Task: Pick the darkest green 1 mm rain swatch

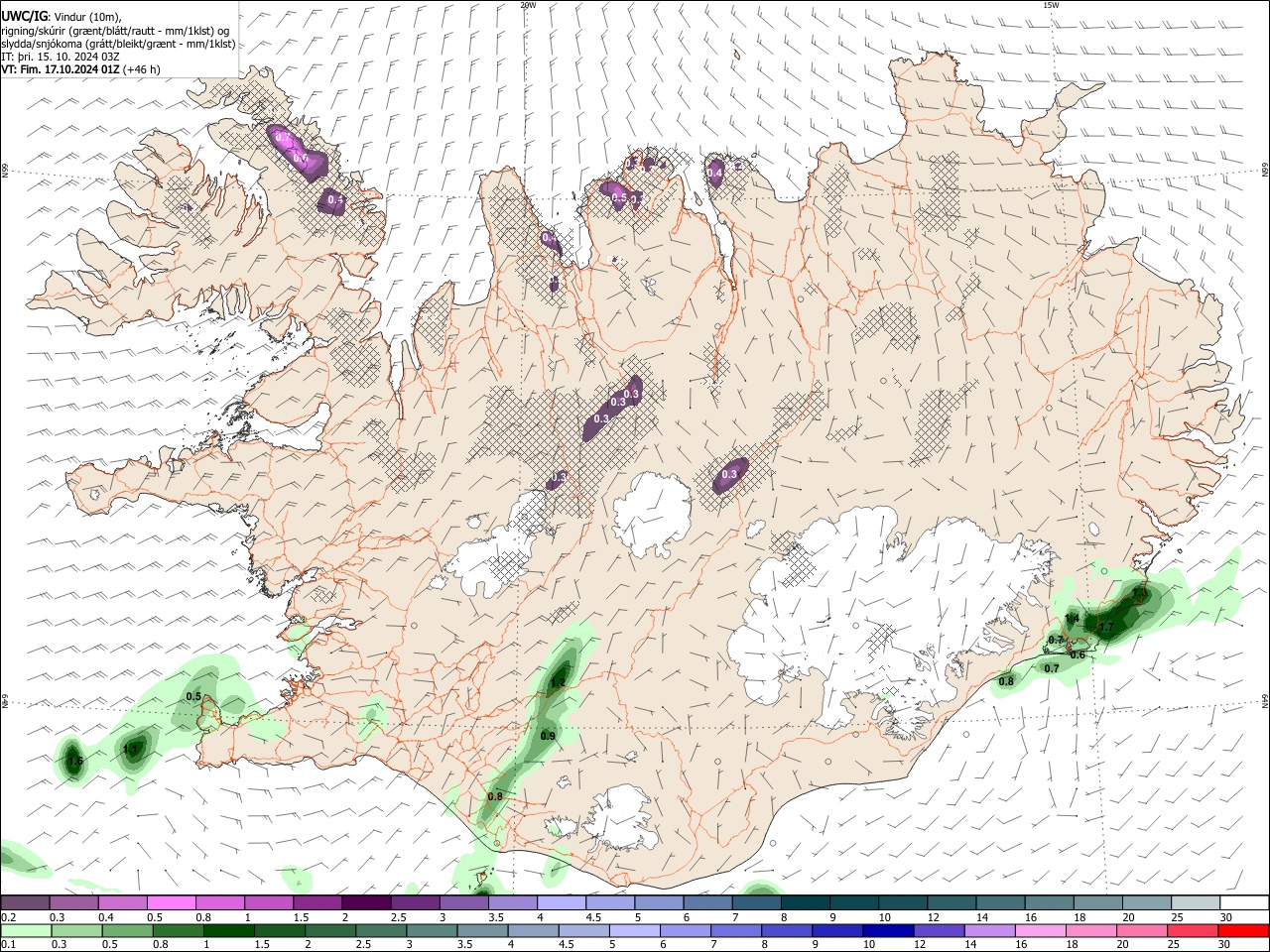Action: 228,930
